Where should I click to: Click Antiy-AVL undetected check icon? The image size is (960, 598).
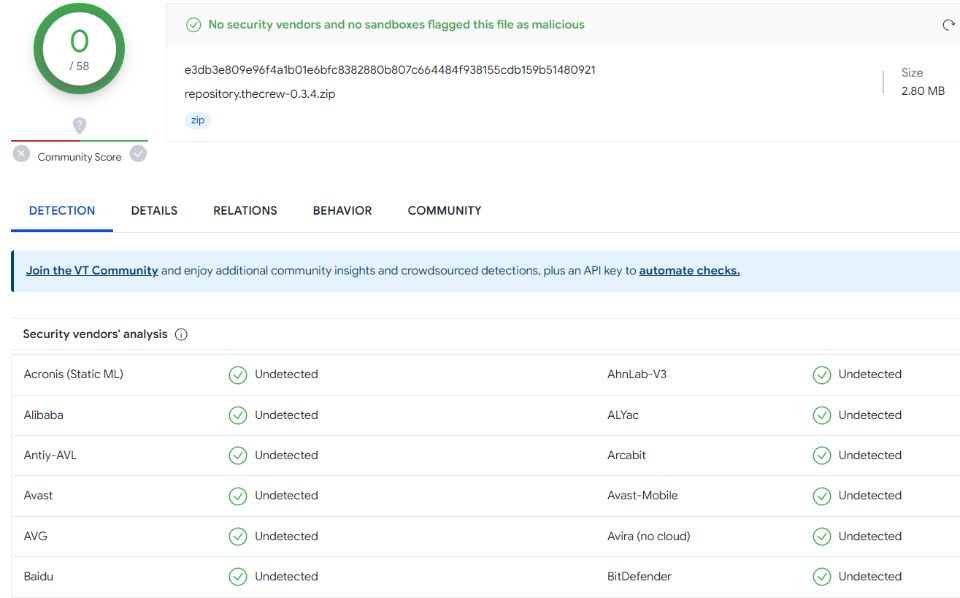(238, 455)
